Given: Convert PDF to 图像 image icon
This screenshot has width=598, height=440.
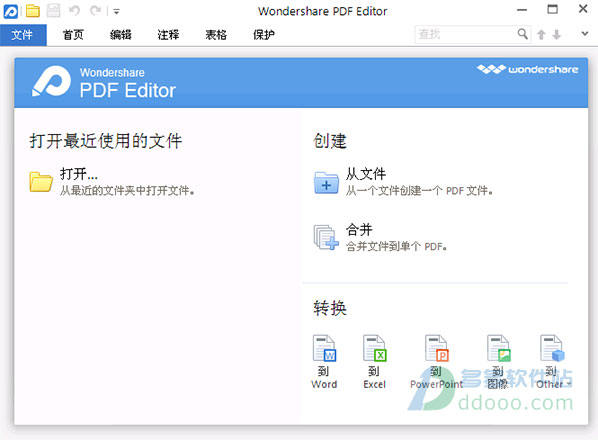Looking at the screenshot, I should (498, 348).
